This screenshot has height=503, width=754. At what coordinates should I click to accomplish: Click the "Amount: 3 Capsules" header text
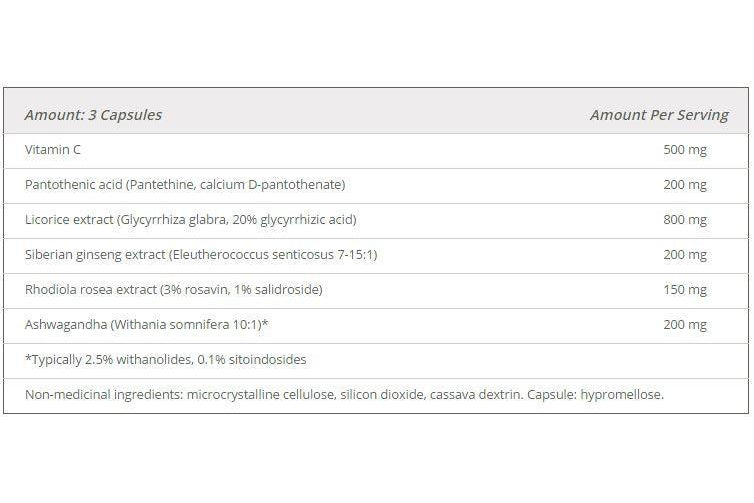tap(93, 115)
